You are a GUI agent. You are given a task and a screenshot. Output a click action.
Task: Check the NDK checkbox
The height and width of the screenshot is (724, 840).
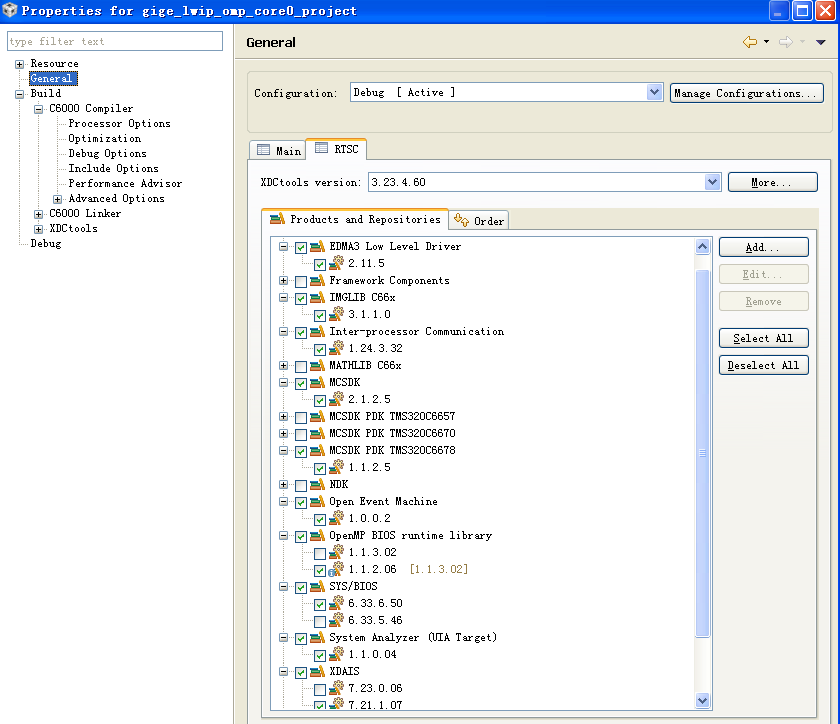tap(301, 486)
